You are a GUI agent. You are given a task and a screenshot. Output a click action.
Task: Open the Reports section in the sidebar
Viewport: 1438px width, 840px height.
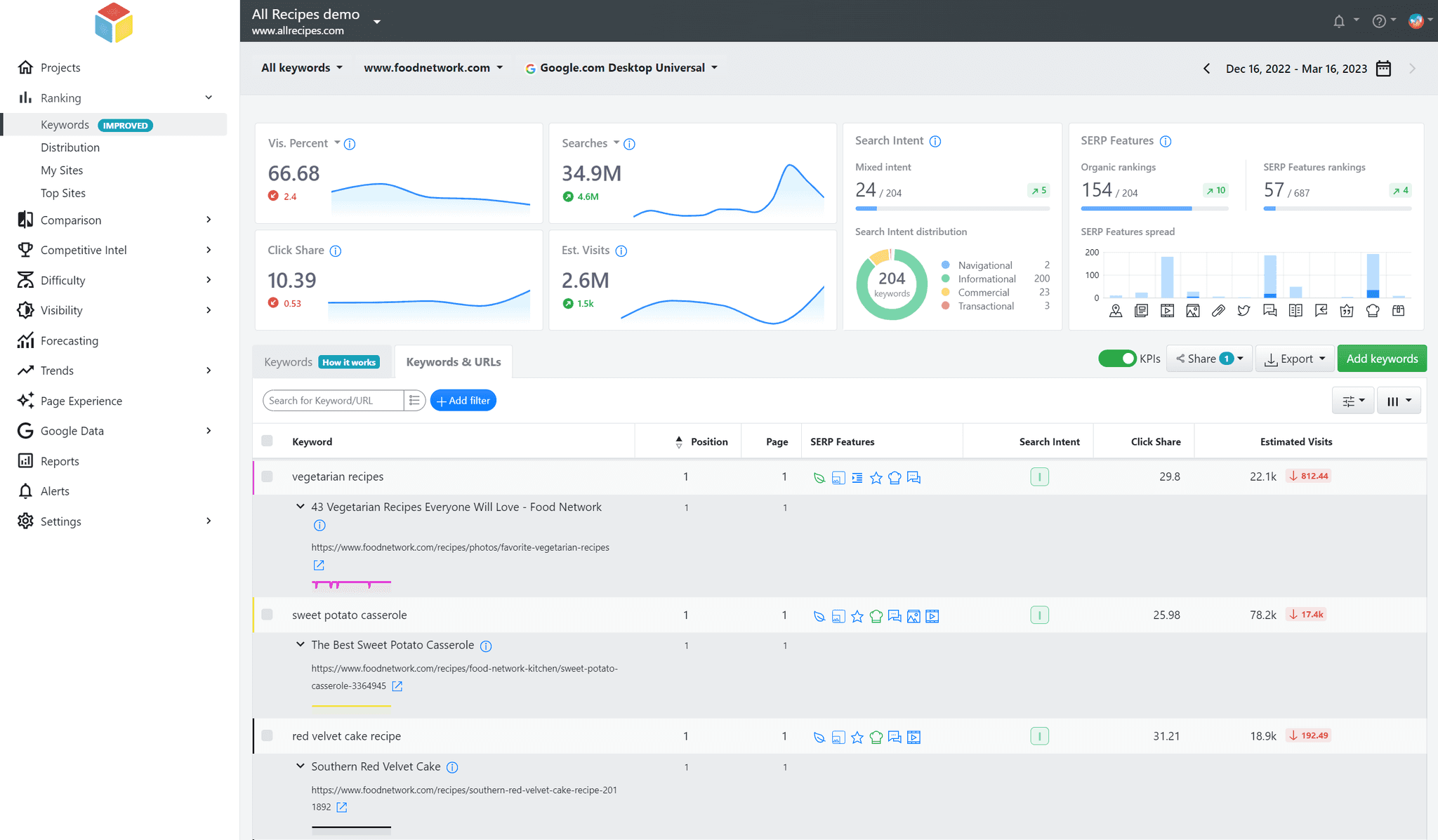58,461
